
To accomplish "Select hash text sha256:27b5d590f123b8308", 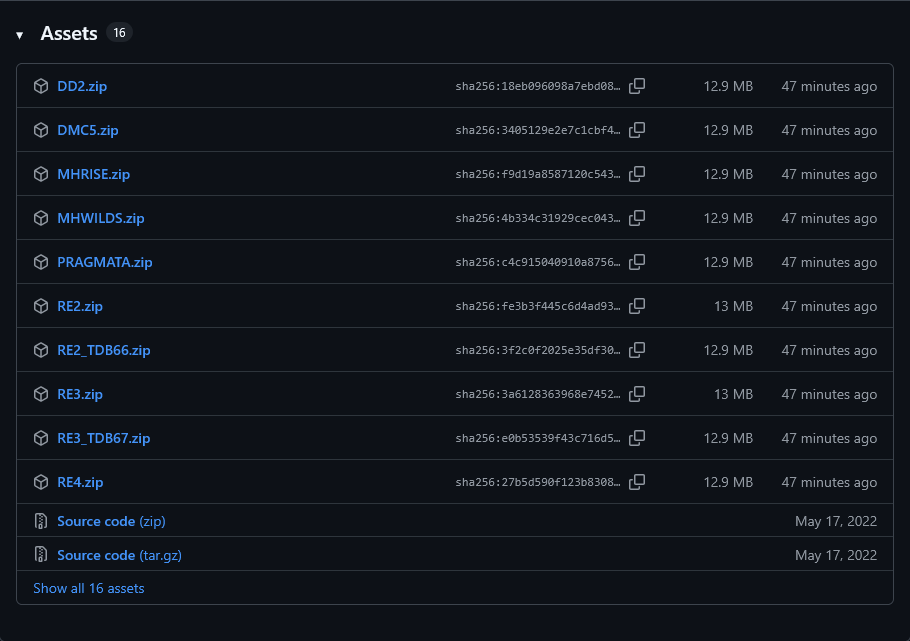I will pyautogui.click(x=538, y=482).
